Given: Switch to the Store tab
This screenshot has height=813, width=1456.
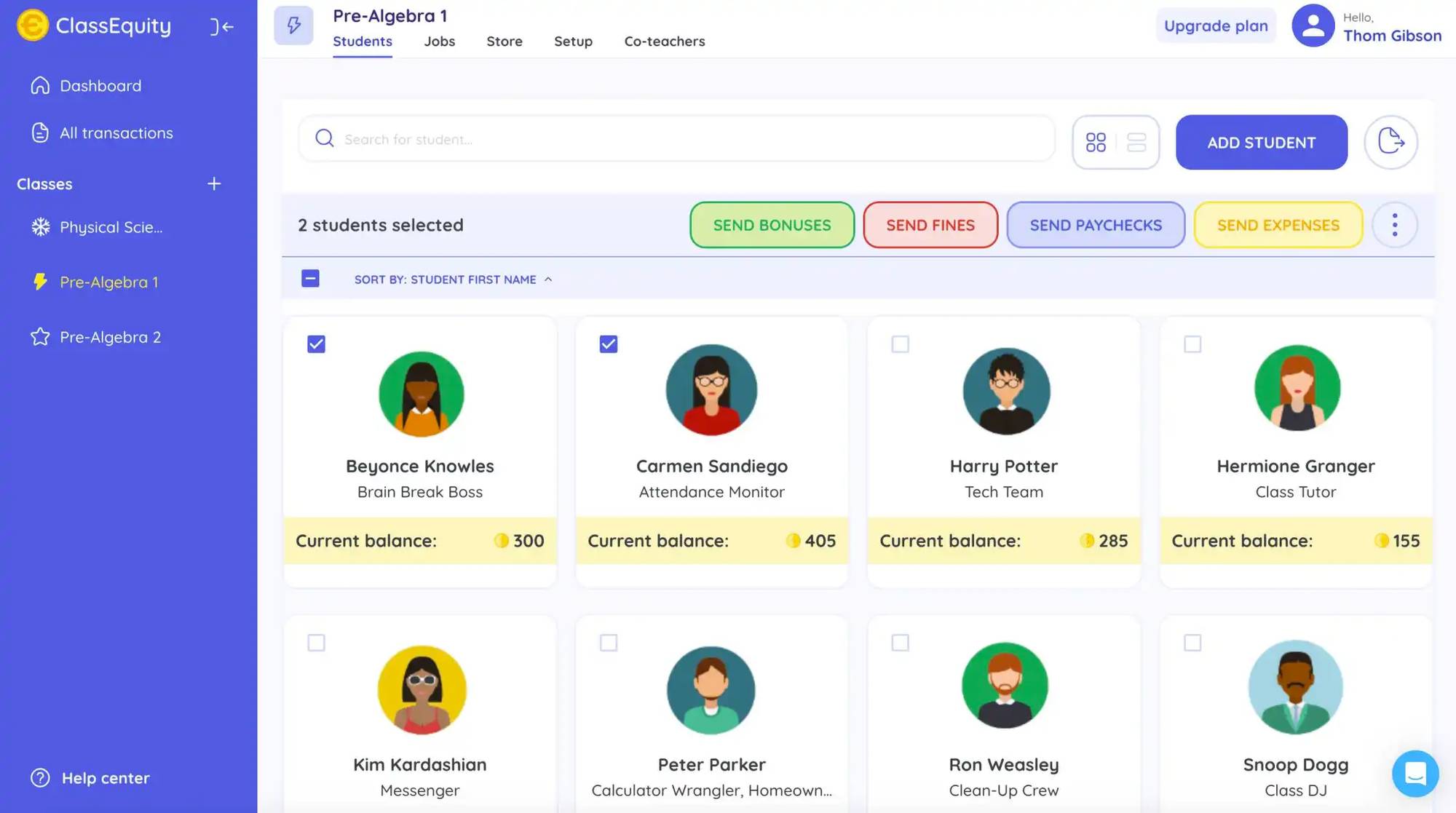Looking at the screenshot, I should click(x=505, y=41).
